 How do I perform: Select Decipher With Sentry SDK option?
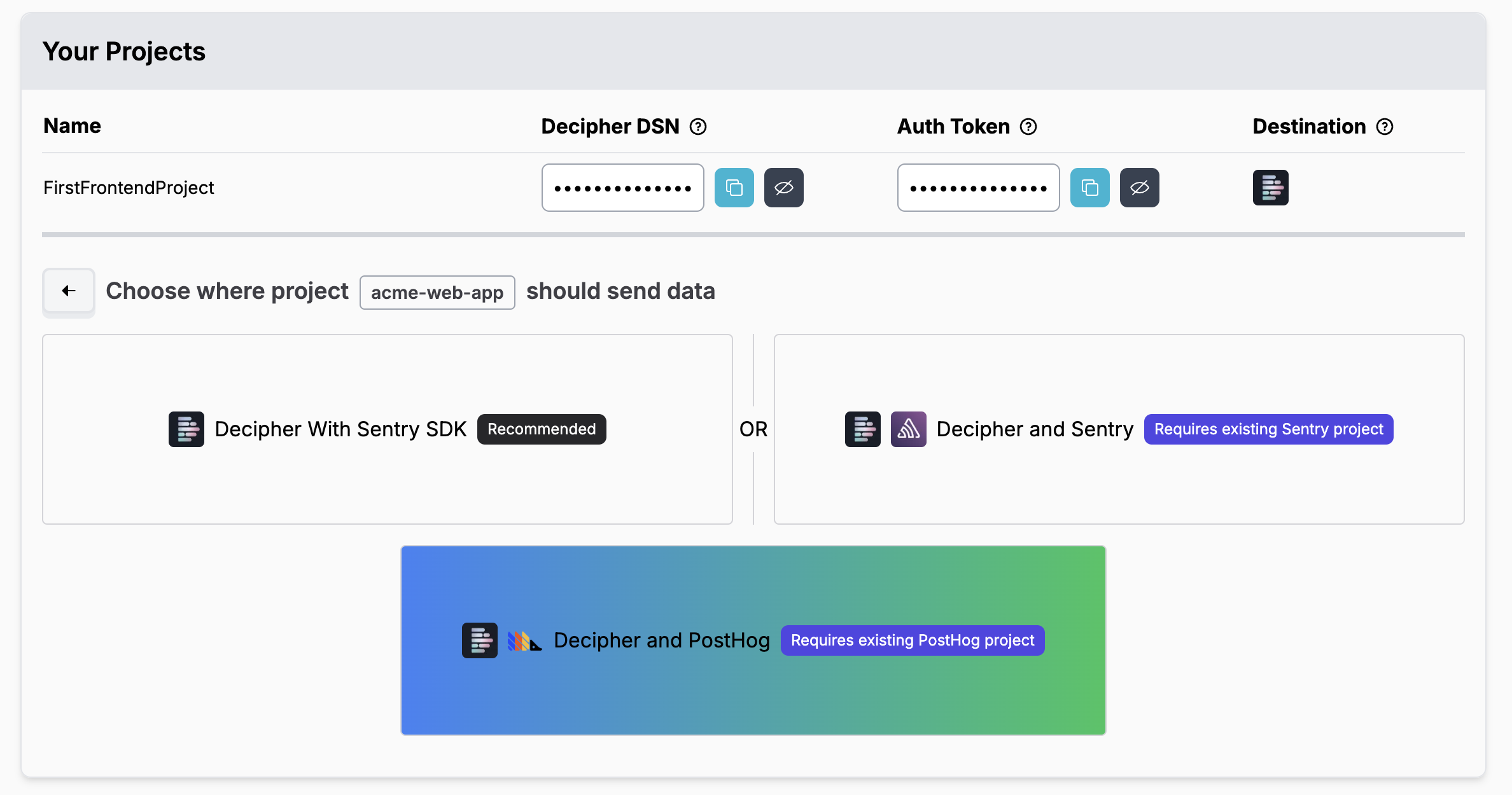(x=388, y=429)
